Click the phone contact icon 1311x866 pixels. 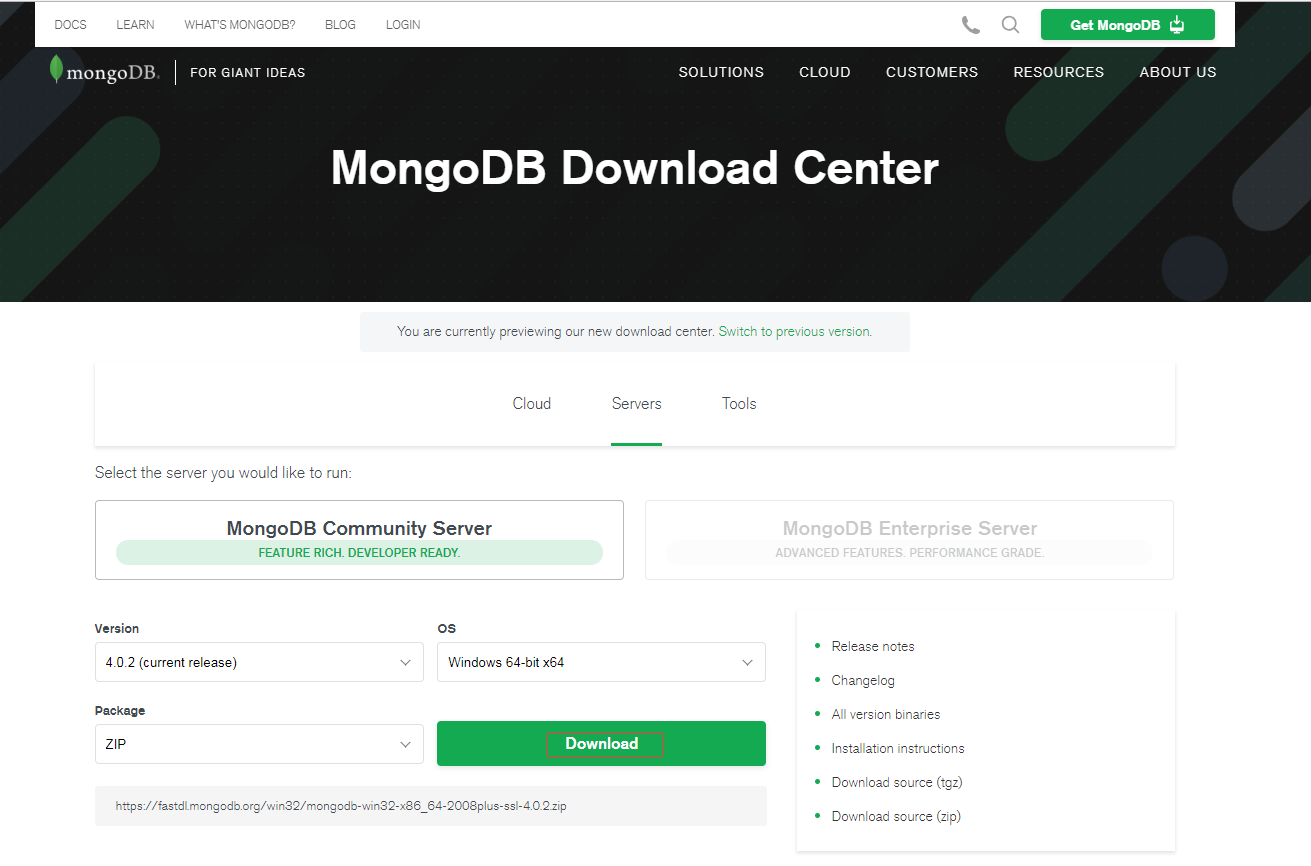pos(970,25)
